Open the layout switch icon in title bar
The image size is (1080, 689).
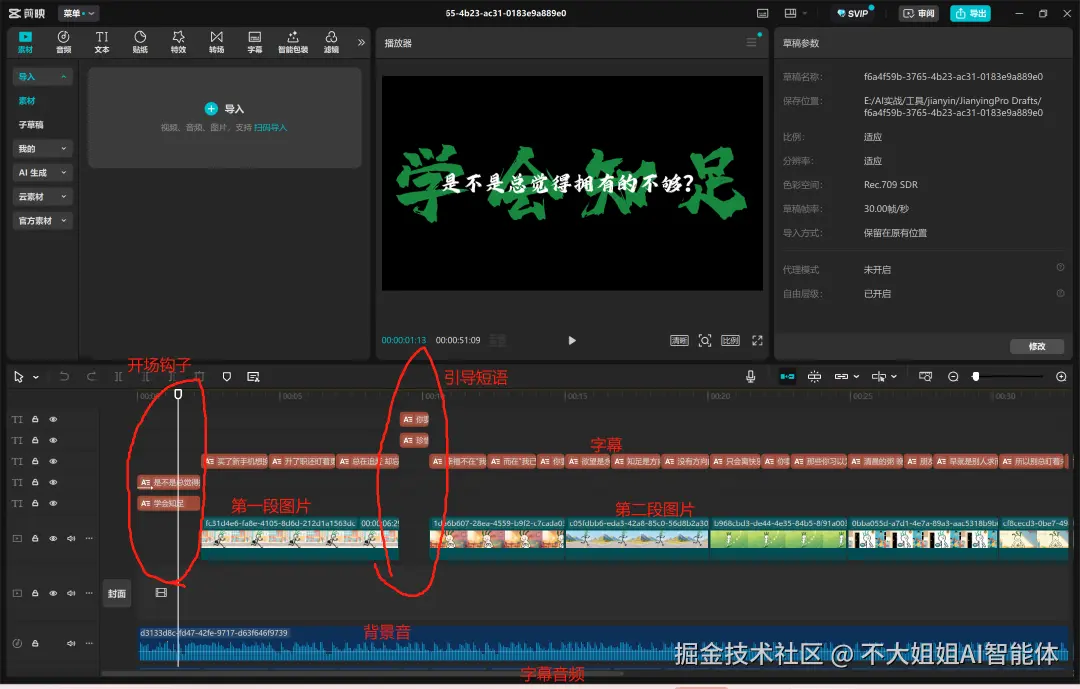click(x=791, y=13)
